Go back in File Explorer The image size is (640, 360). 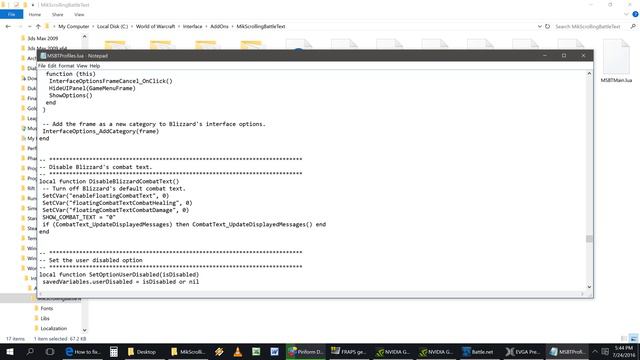8,26
